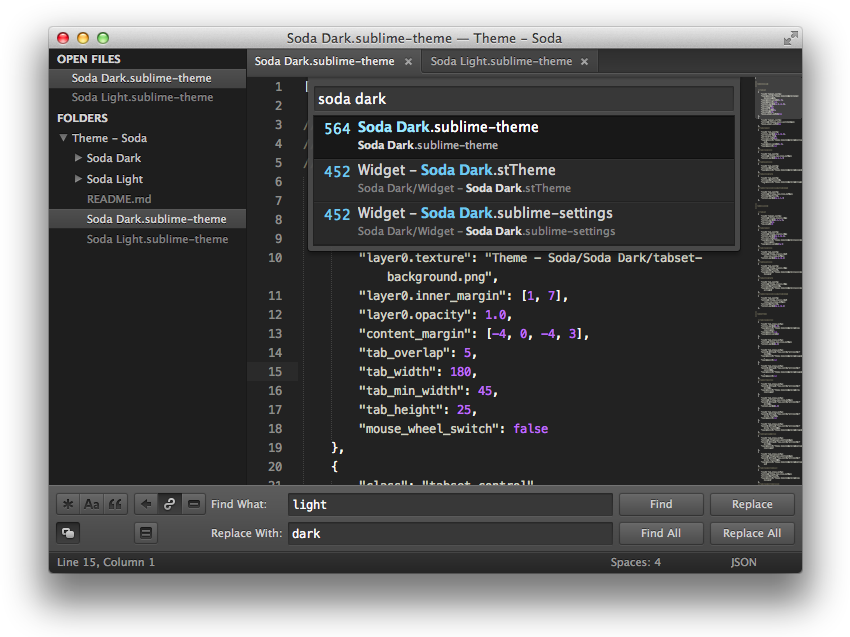850x637 pixels.
Task: Open the JSON syntax selector
Action: coord(743,562)
